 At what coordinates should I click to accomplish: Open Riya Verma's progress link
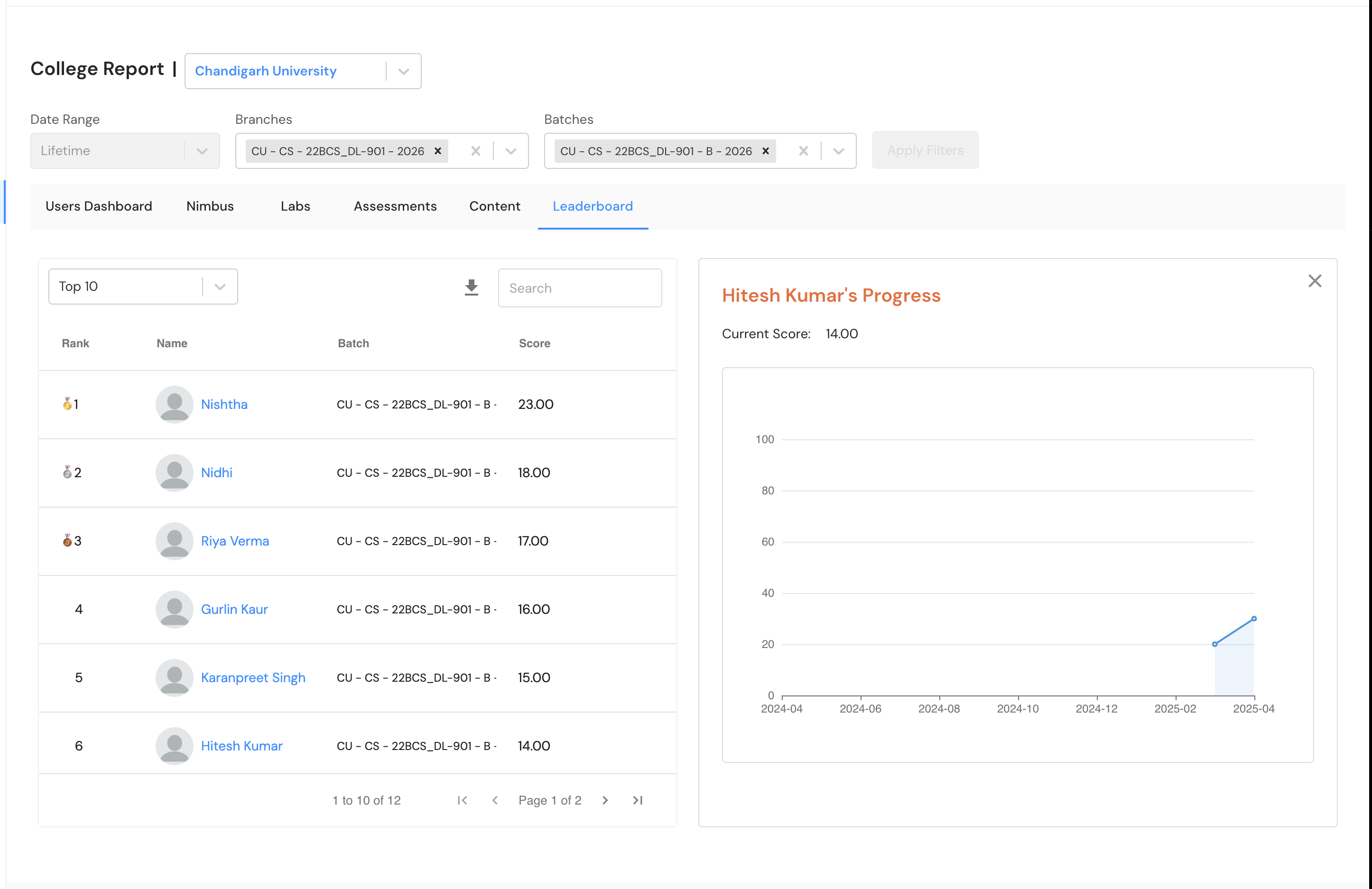point(235,541)
